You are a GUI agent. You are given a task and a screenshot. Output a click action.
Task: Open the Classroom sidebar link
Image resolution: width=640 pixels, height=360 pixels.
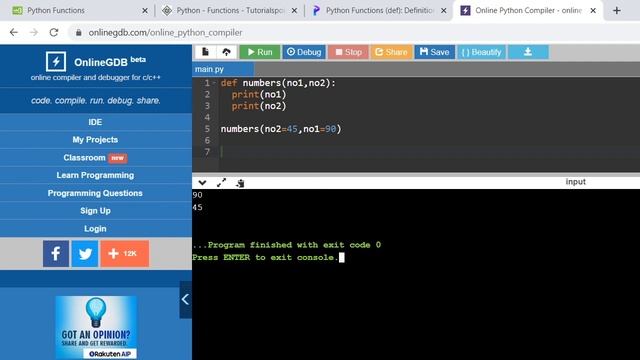(95, 158)
